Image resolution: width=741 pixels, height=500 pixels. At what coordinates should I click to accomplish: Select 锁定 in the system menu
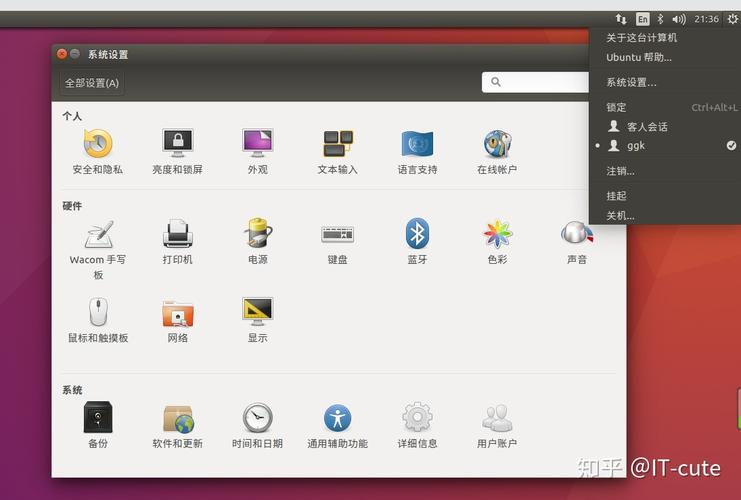tap(616, 107)
